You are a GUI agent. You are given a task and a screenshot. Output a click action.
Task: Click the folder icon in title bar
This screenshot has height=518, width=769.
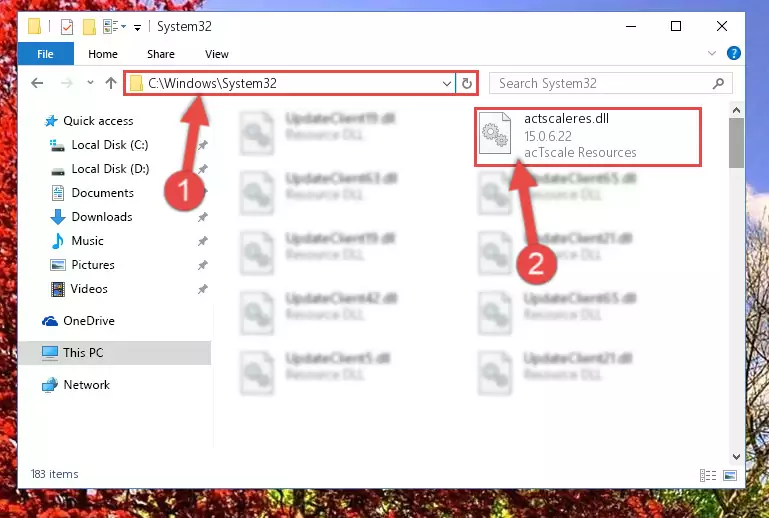tap(34, 26)
